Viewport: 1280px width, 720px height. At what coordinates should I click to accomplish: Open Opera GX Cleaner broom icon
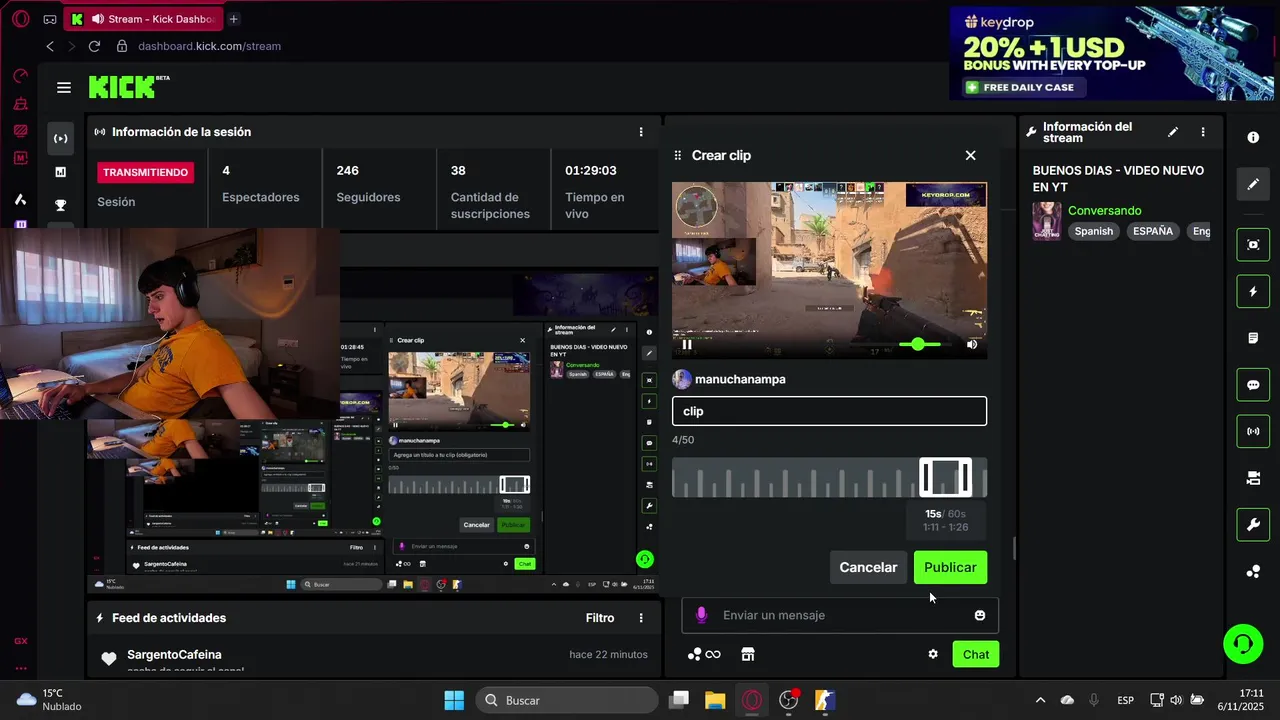pyautogui.click(x=20, y=104)
